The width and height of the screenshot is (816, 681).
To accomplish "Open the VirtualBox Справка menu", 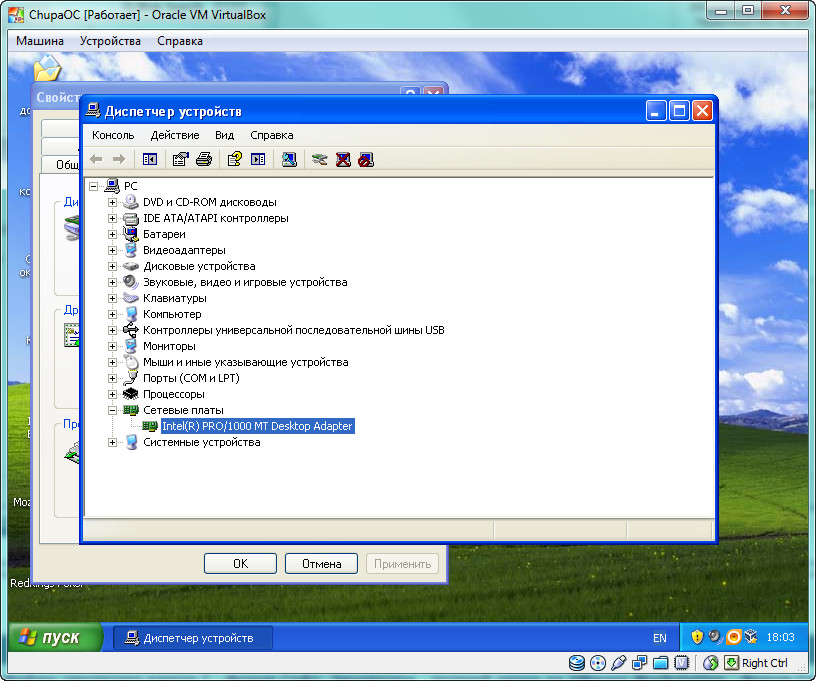I will click(x=180, y=41).
